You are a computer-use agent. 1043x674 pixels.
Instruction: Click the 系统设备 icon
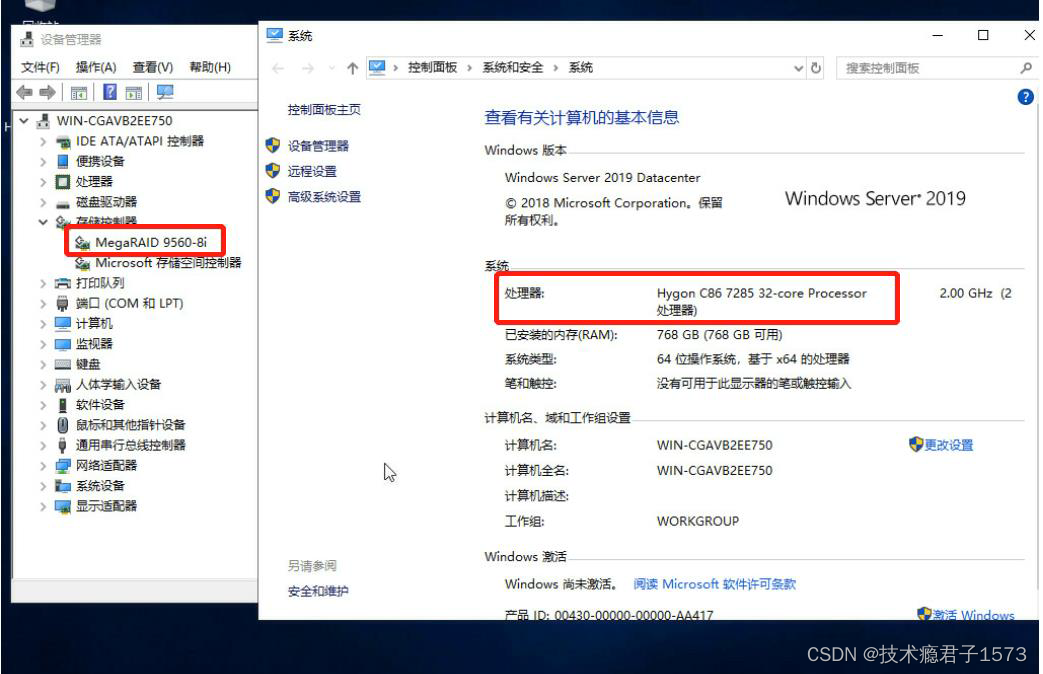point(63,486)
